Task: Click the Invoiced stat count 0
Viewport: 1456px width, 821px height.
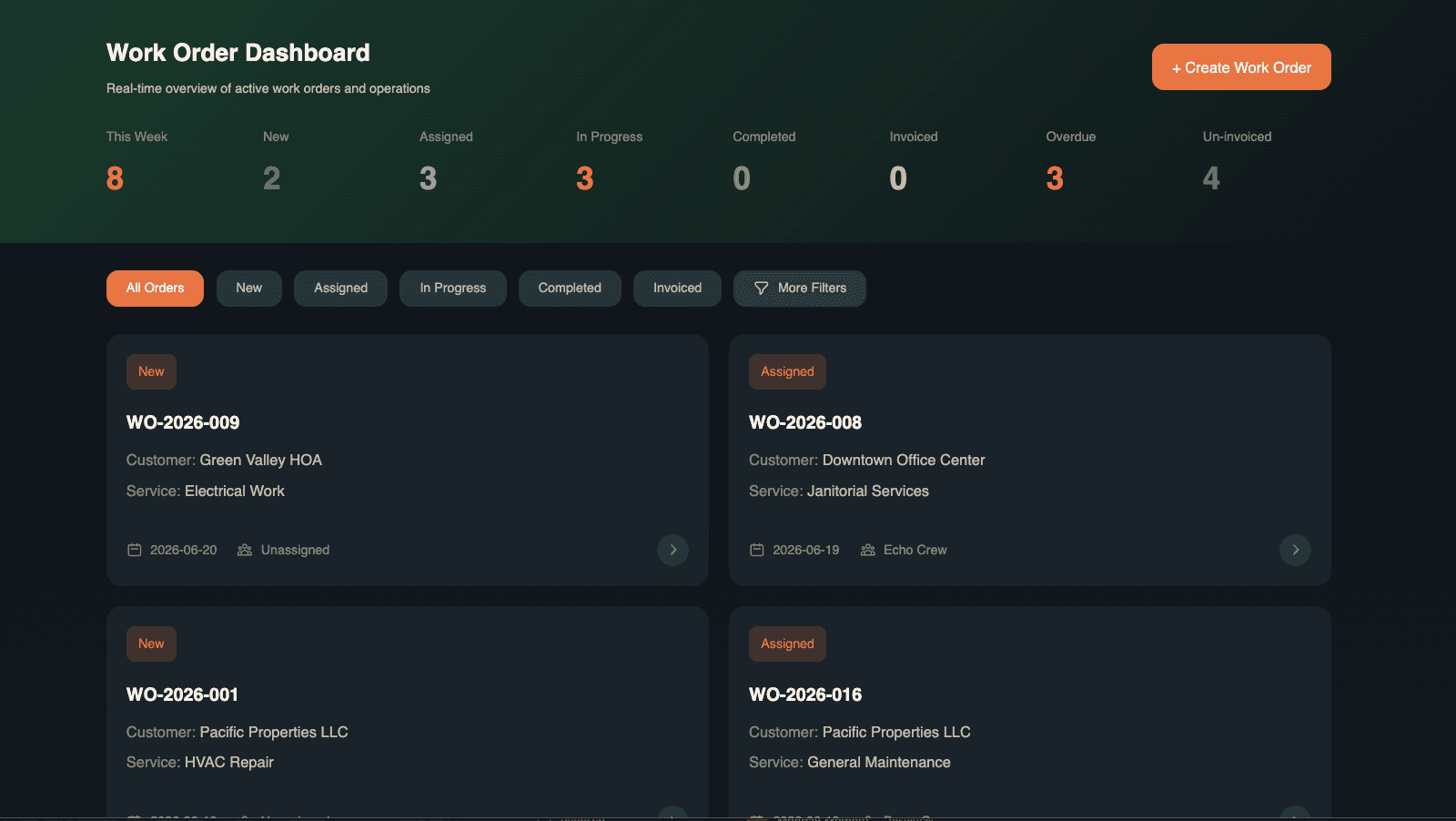Action: [x=898, y=178]
